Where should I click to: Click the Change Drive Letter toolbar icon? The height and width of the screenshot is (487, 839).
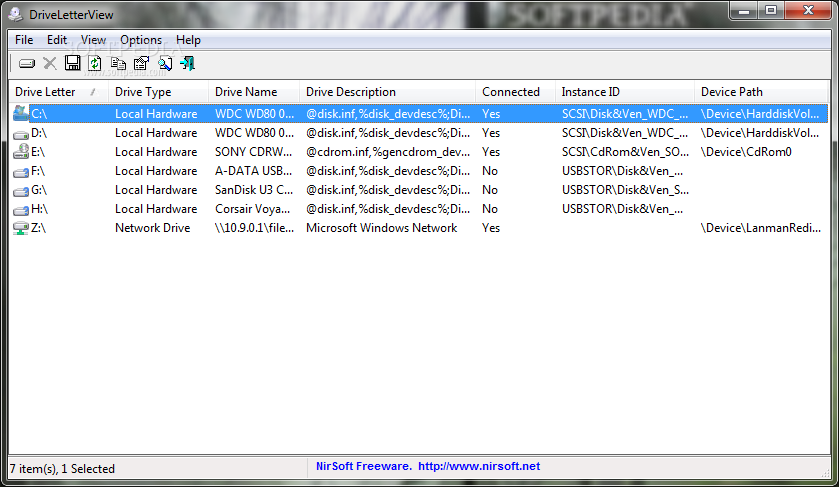click(26, 64)
